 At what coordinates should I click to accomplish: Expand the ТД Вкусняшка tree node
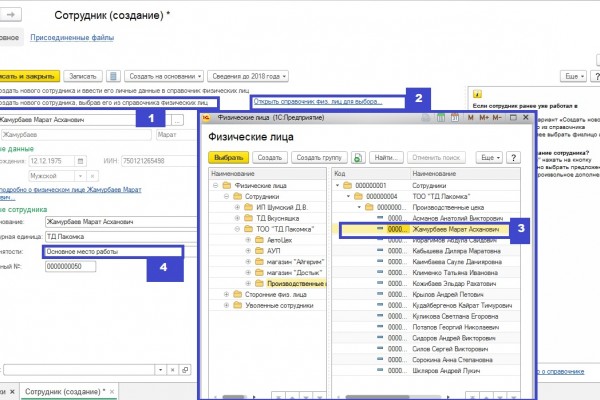pos(237,218)
